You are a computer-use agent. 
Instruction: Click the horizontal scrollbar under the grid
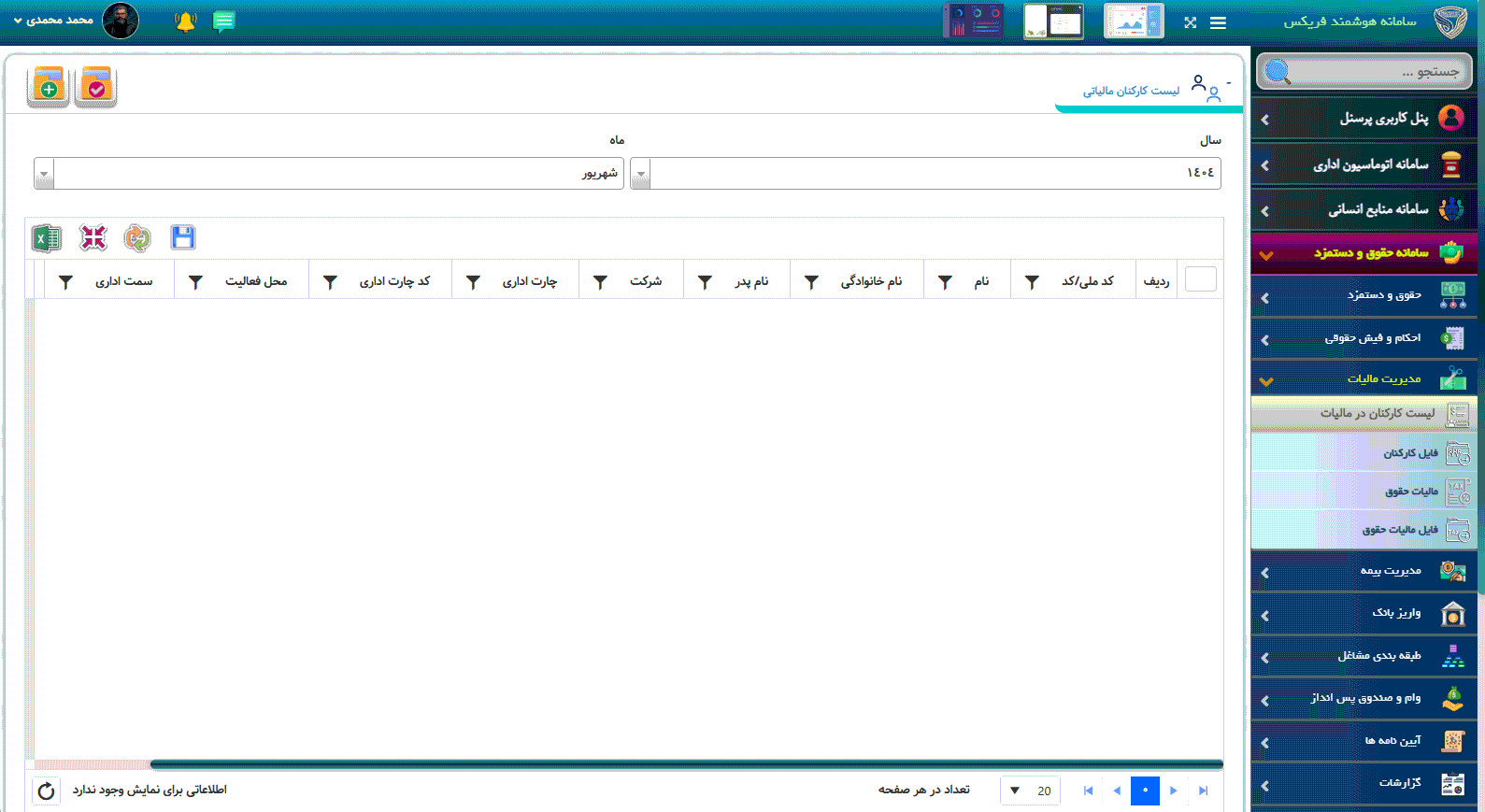(x=686, y=764)
